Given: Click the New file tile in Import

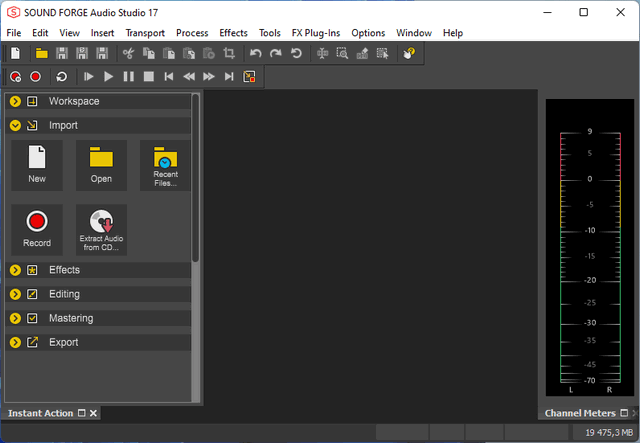Looking at the screenshot, I should 37,165.
